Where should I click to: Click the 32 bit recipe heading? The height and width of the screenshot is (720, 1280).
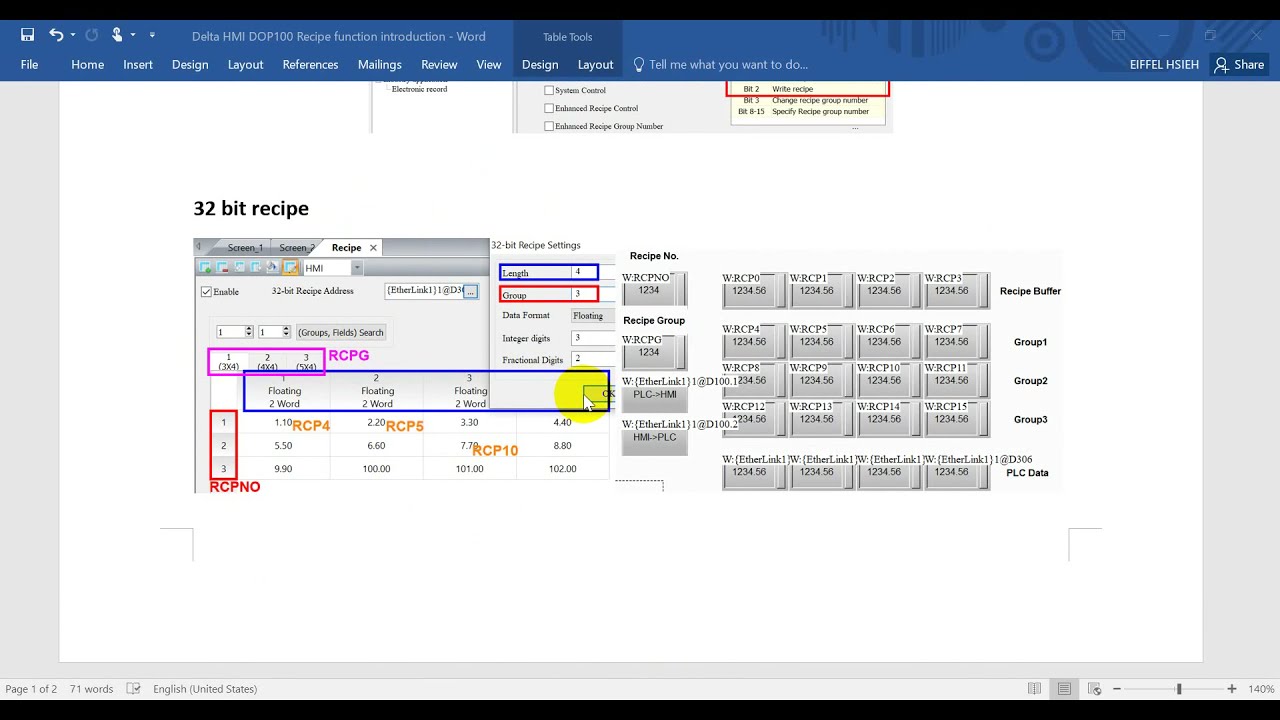coord(251,208)
